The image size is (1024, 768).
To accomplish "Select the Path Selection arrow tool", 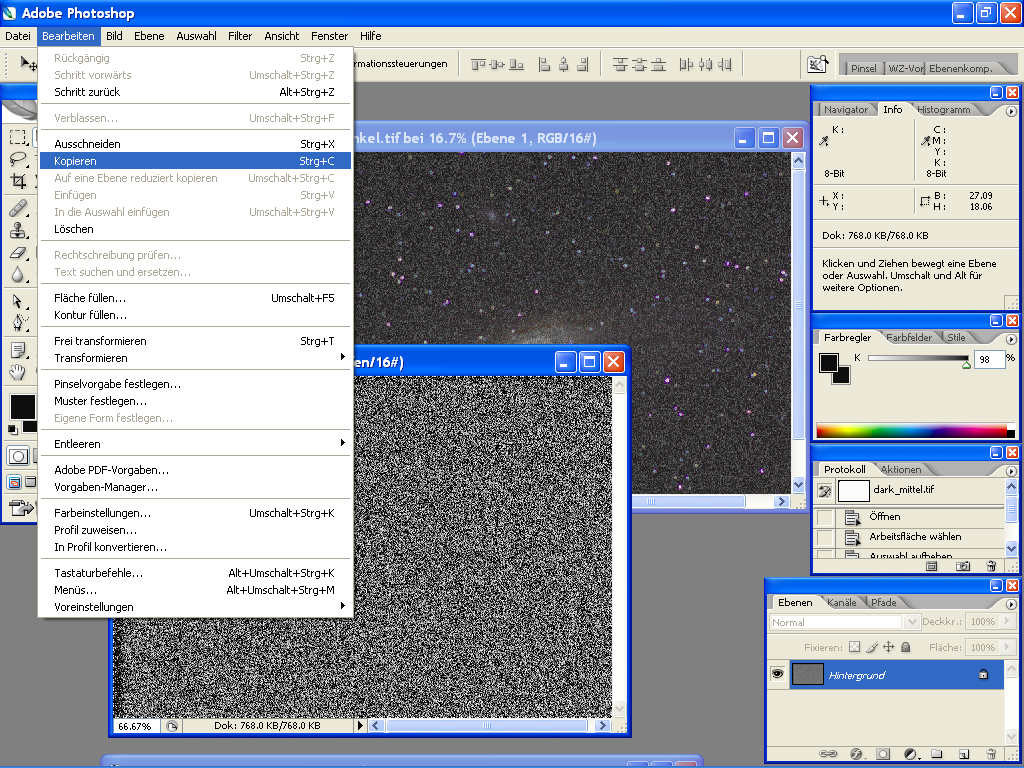I will point(18,301).
